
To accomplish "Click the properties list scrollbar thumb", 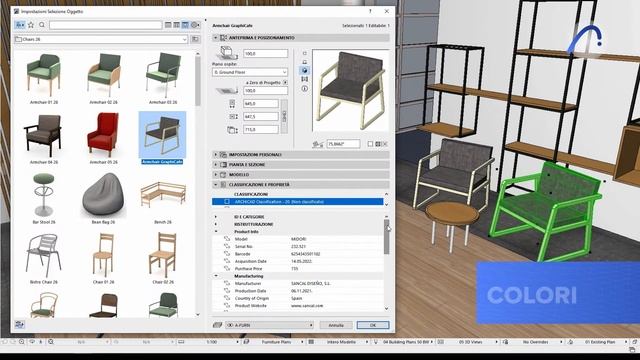I will click(387, 237).
